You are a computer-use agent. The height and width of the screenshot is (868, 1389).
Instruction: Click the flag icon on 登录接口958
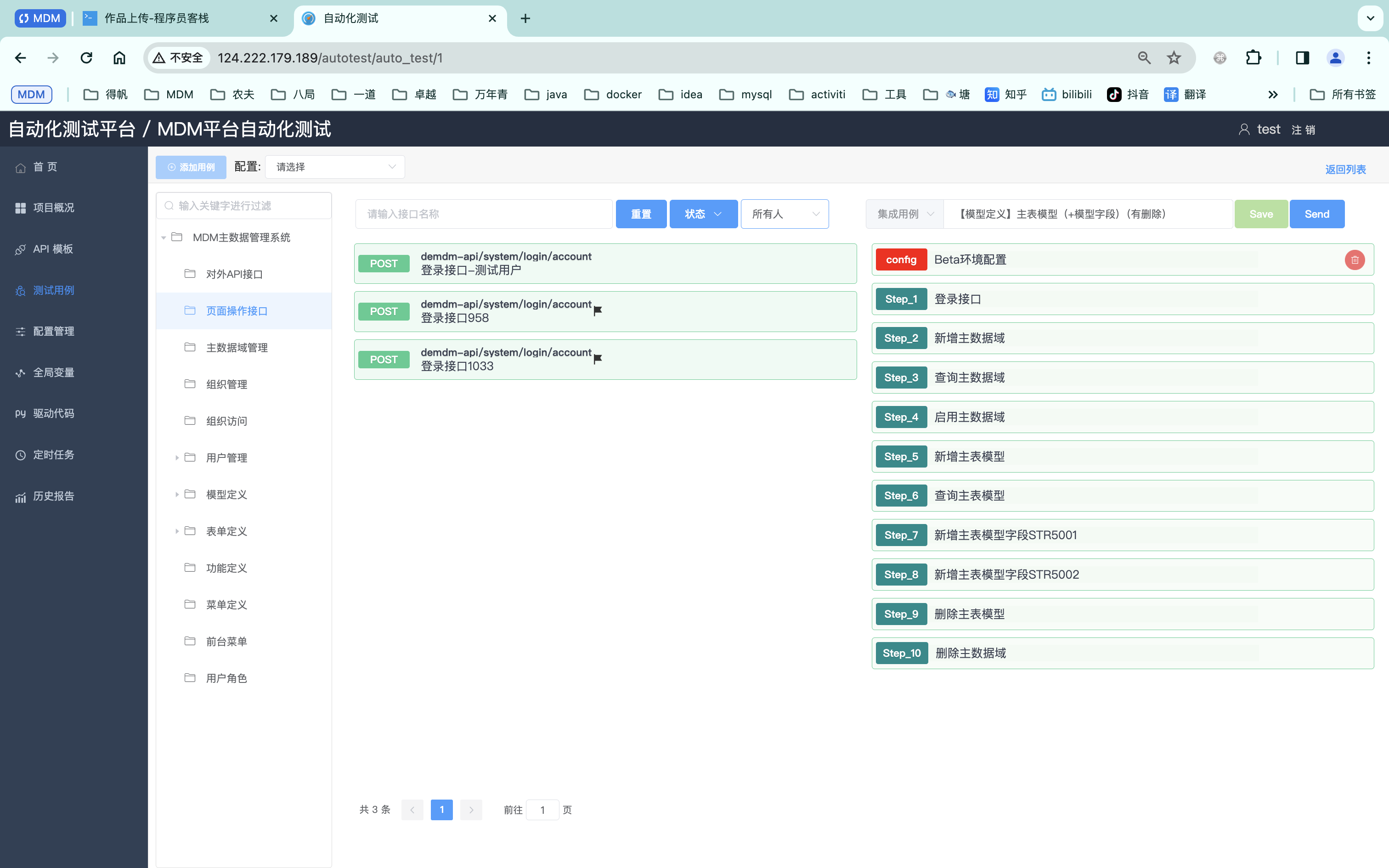coord(598,310)
